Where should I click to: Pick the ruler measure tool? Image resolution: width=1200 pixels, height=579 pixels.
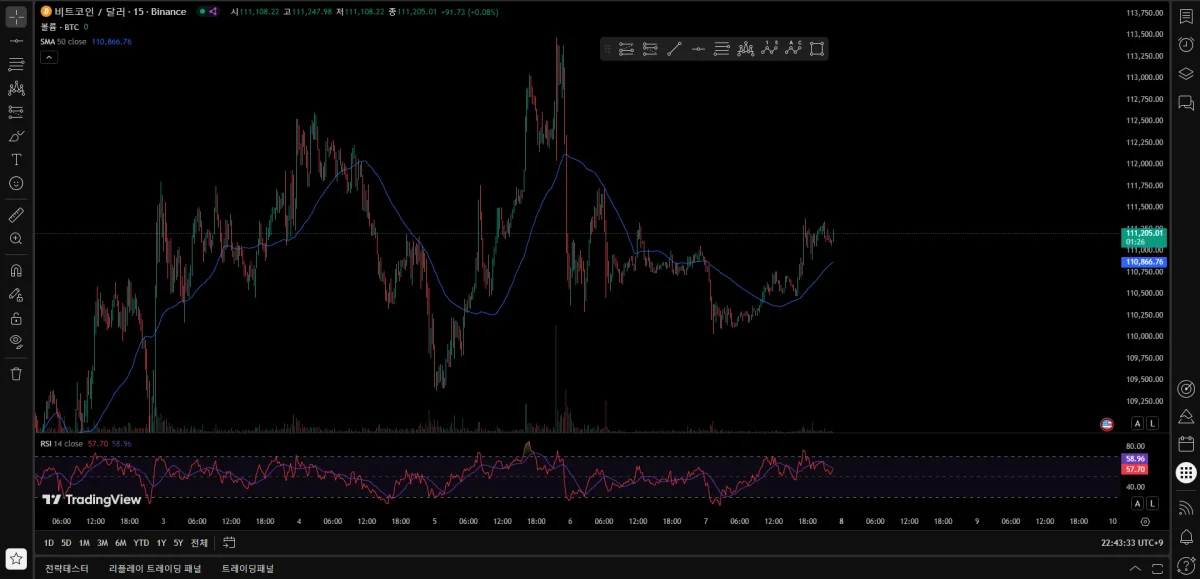16,214
